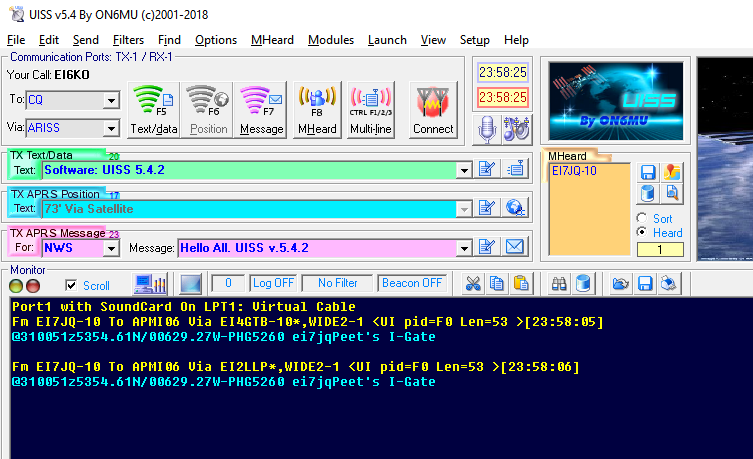This screenshot has height=459, width=753.
Task: Toggle the No Filter indicator
Action: 337,283
